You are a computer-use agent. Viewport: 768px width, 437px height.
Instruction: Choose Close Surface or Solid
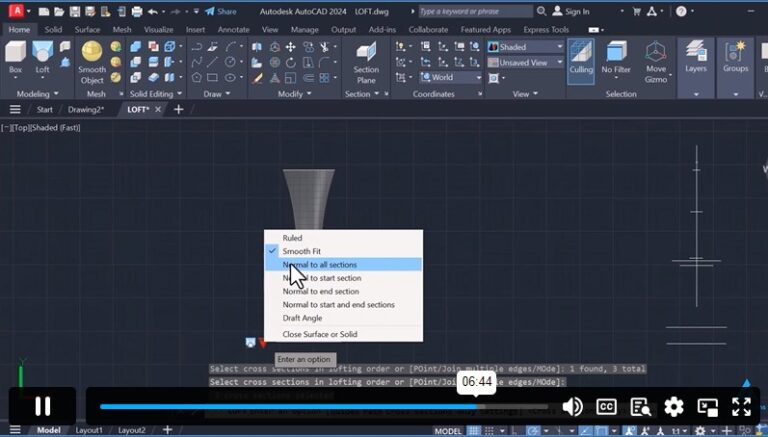[343, 334]
